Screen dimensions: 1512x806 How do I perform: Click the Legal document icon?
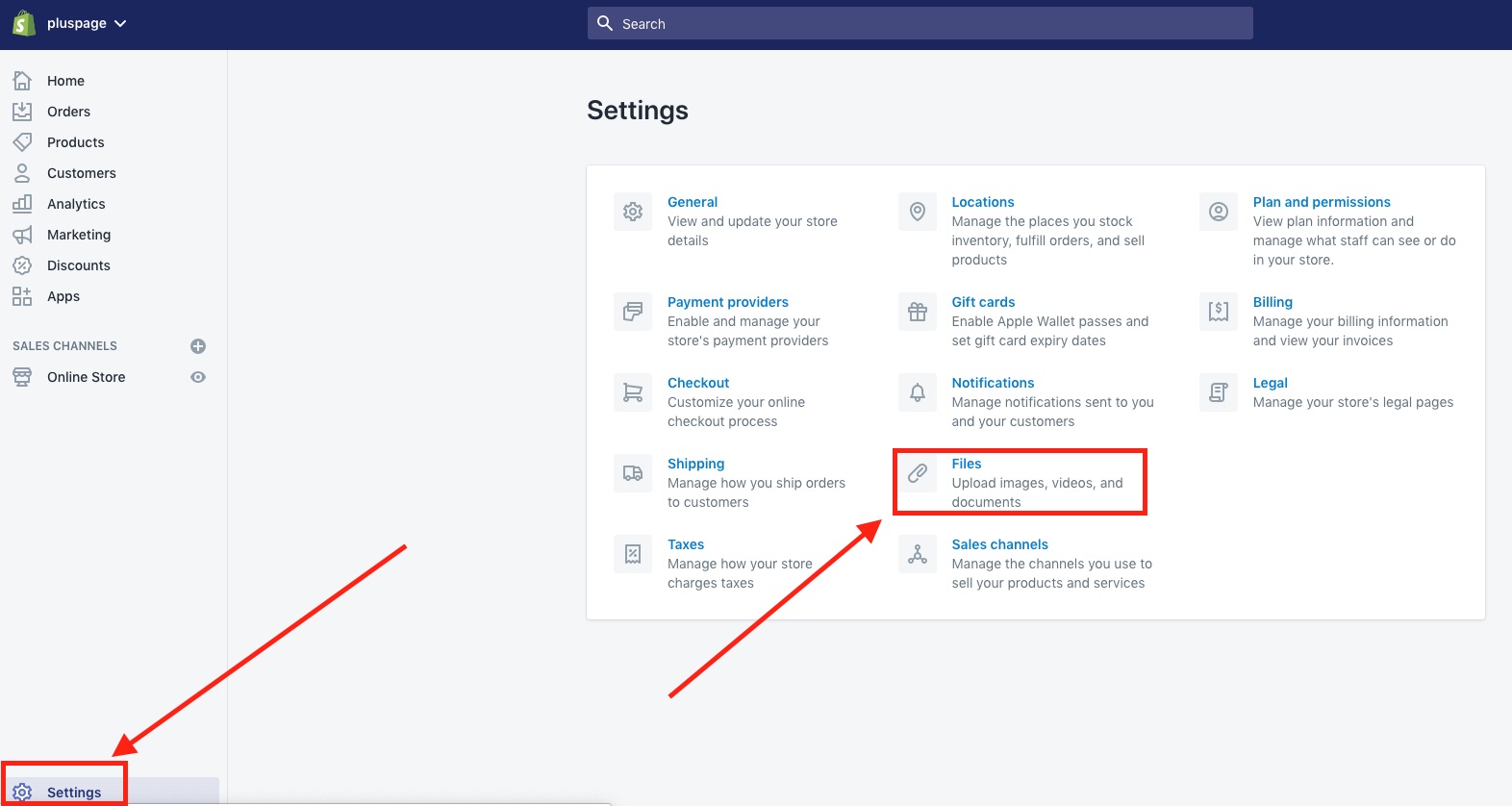point(1219,392)
